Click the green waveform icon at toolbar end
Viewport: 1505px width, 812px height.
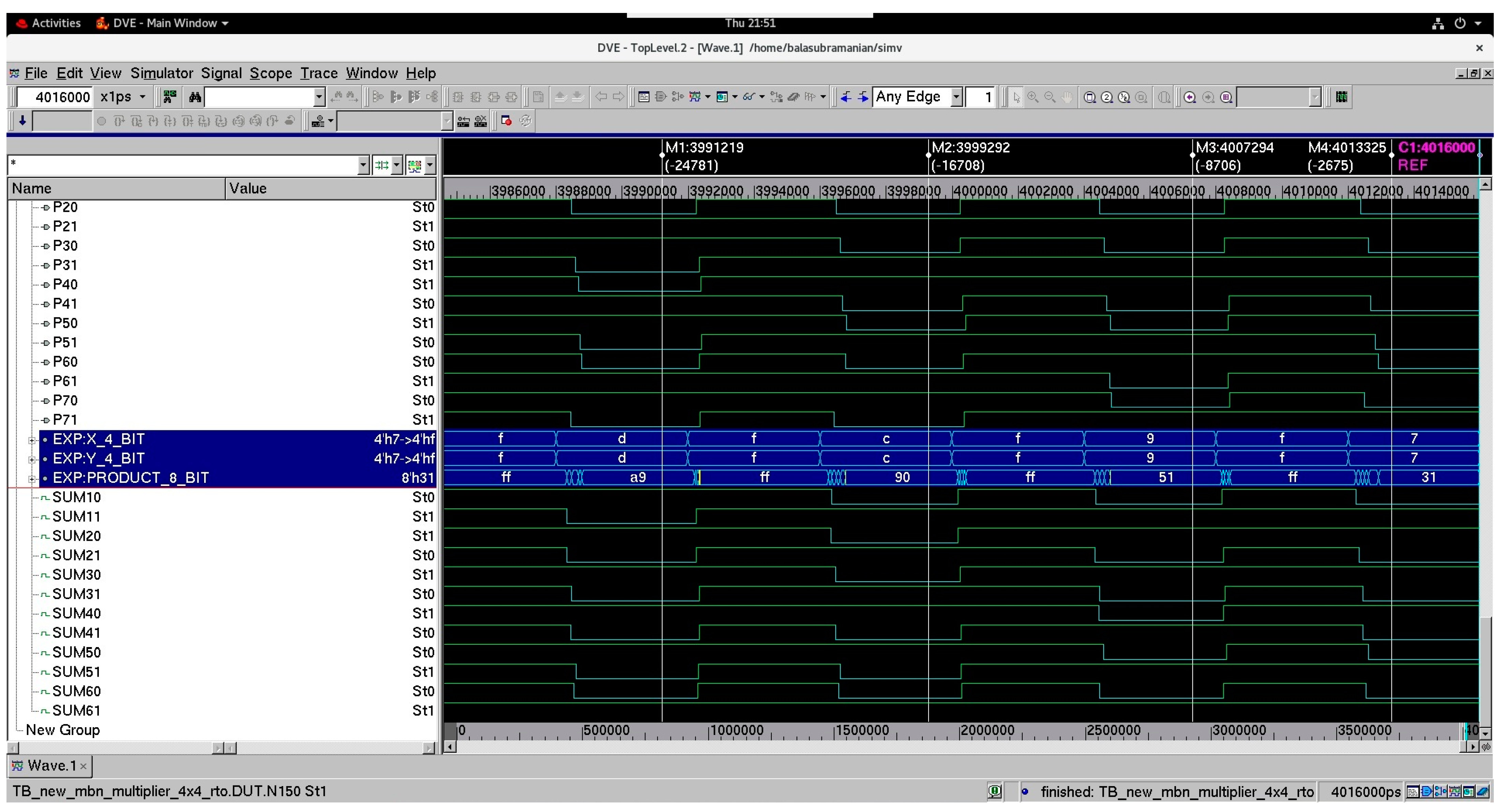pos(1341,97)
